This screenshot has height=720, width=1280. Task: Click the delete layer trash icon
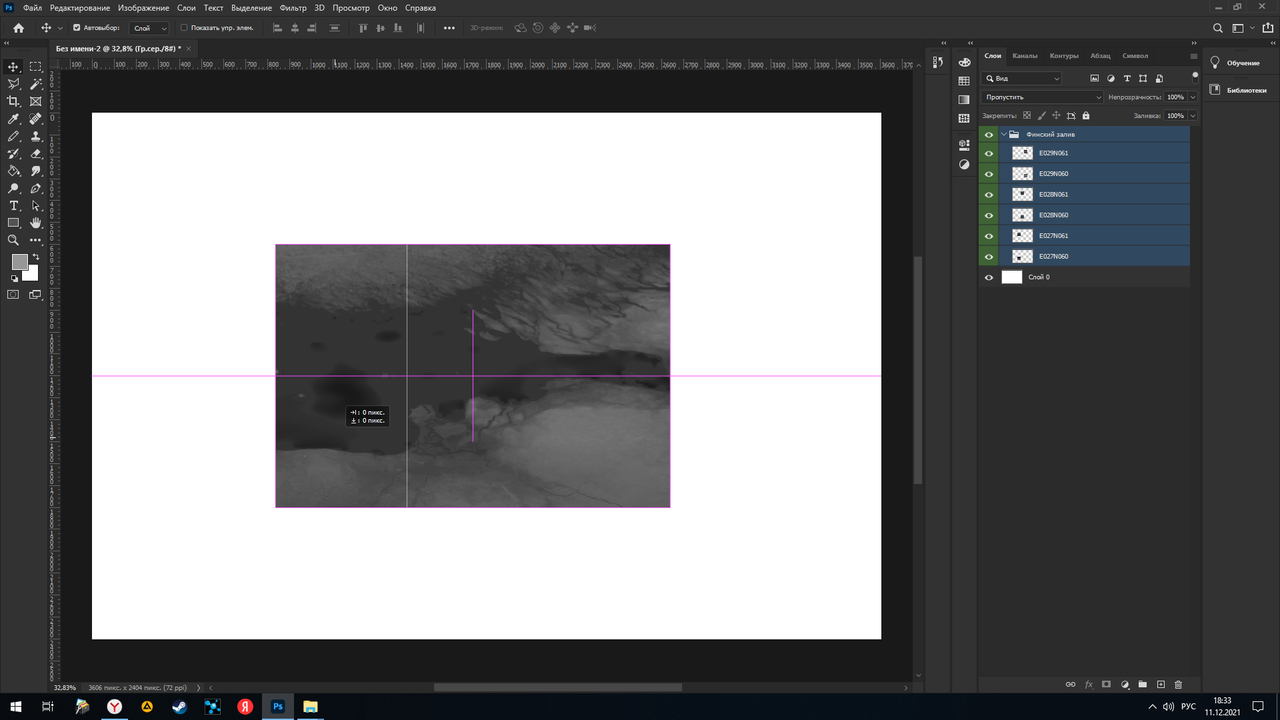(1178, 685)
